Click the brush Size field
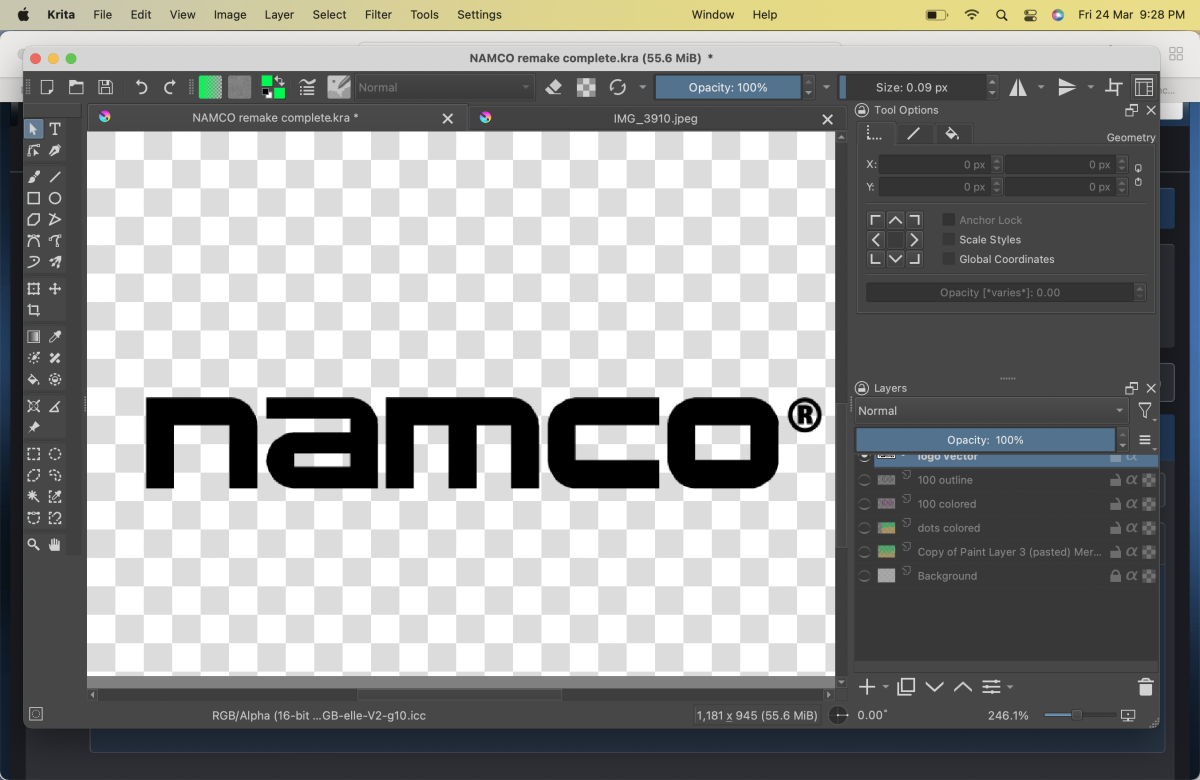This screenshot has width=1200, height=780. coord(911,87)
